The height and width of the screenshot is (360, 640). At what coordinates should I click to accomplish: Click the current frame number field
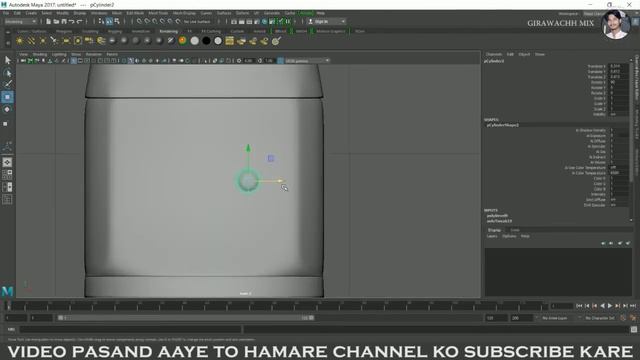click(562, 306)
